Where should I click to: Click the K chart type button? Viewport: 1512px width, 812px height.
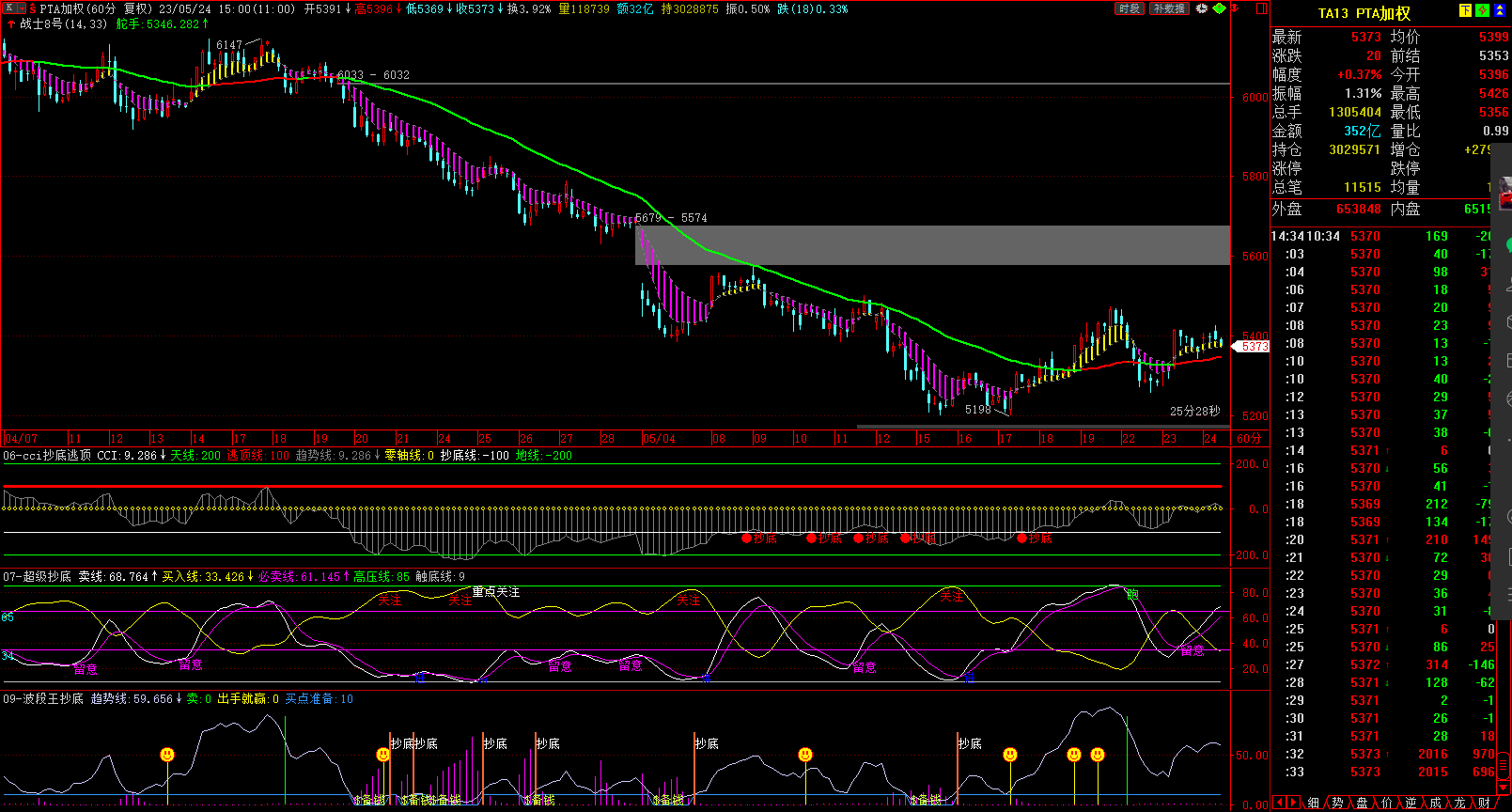tap(8, 8)
